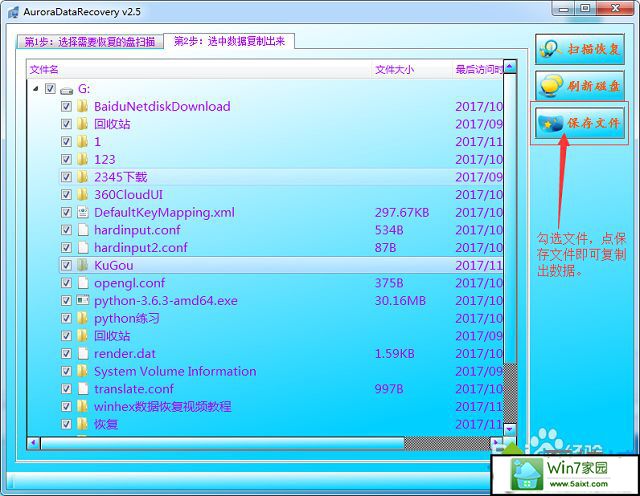This screenshot has height=496, width=640.
Task: Click the 360CloudUI folder icon
Action: pyautogui.click(x=82, y=194)
